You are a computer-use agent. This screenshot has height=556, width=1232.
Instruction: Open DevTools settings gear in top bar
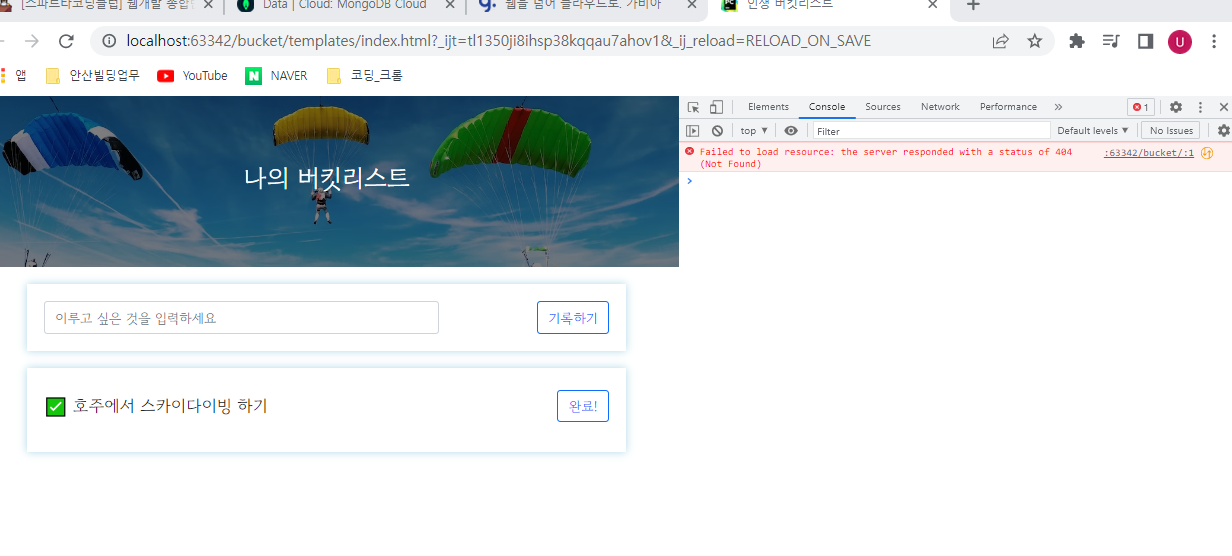1176,107
